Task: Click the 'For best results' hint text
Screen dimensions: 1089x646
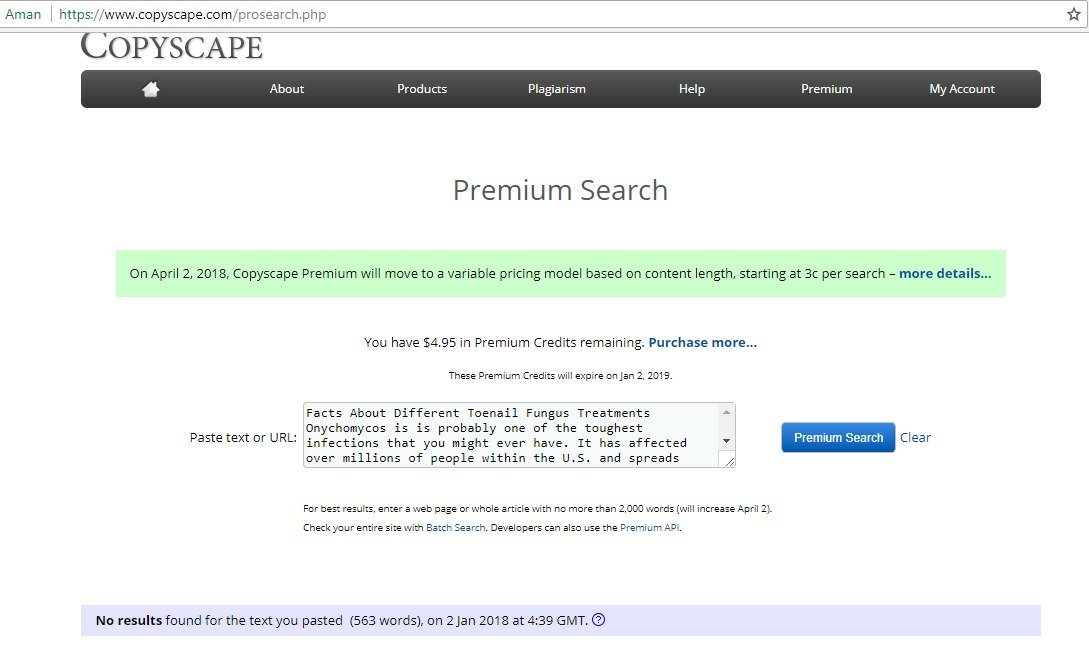Action: point(538,508)
